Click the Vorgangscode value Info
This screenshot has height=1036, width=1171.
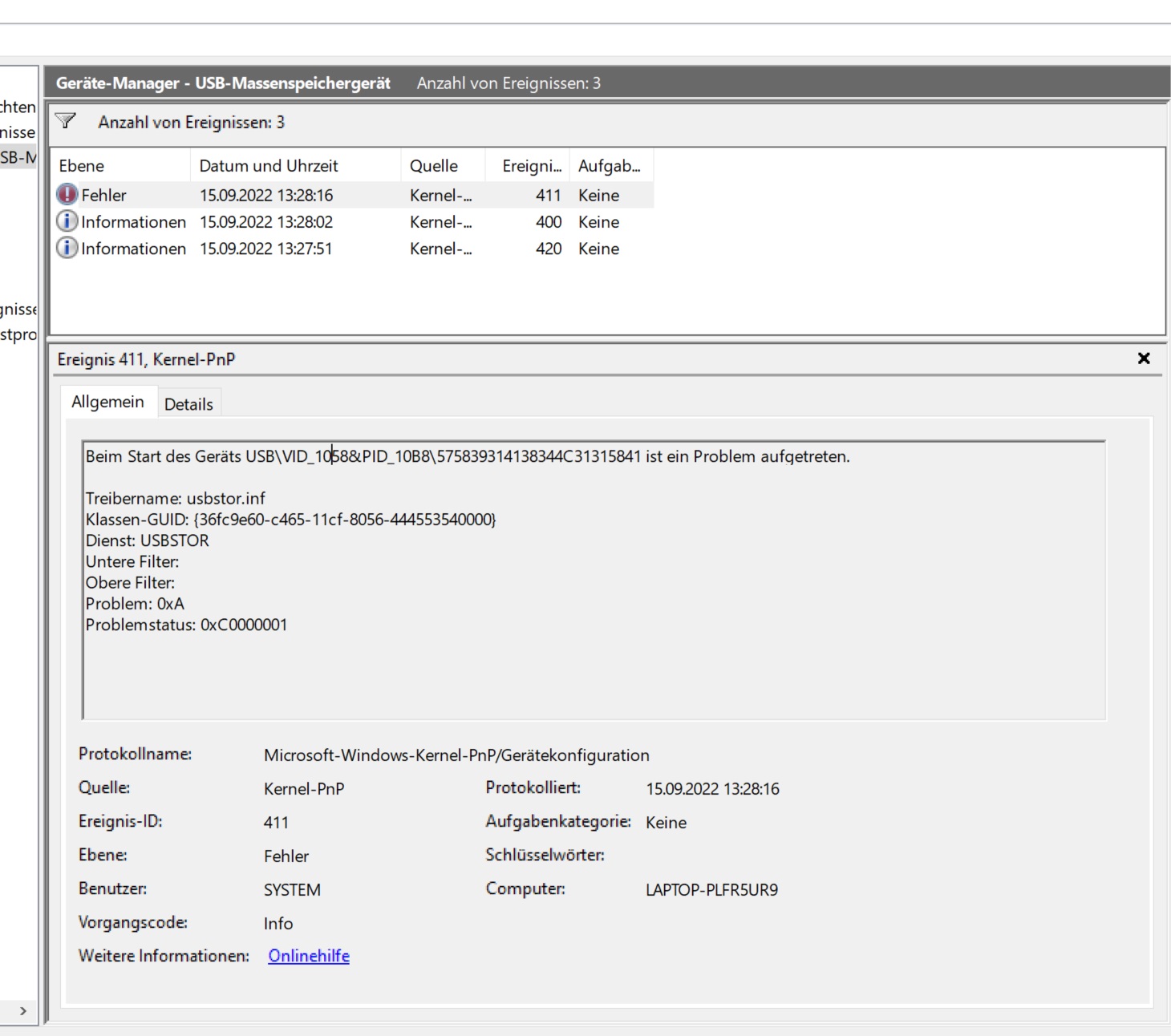278,924
